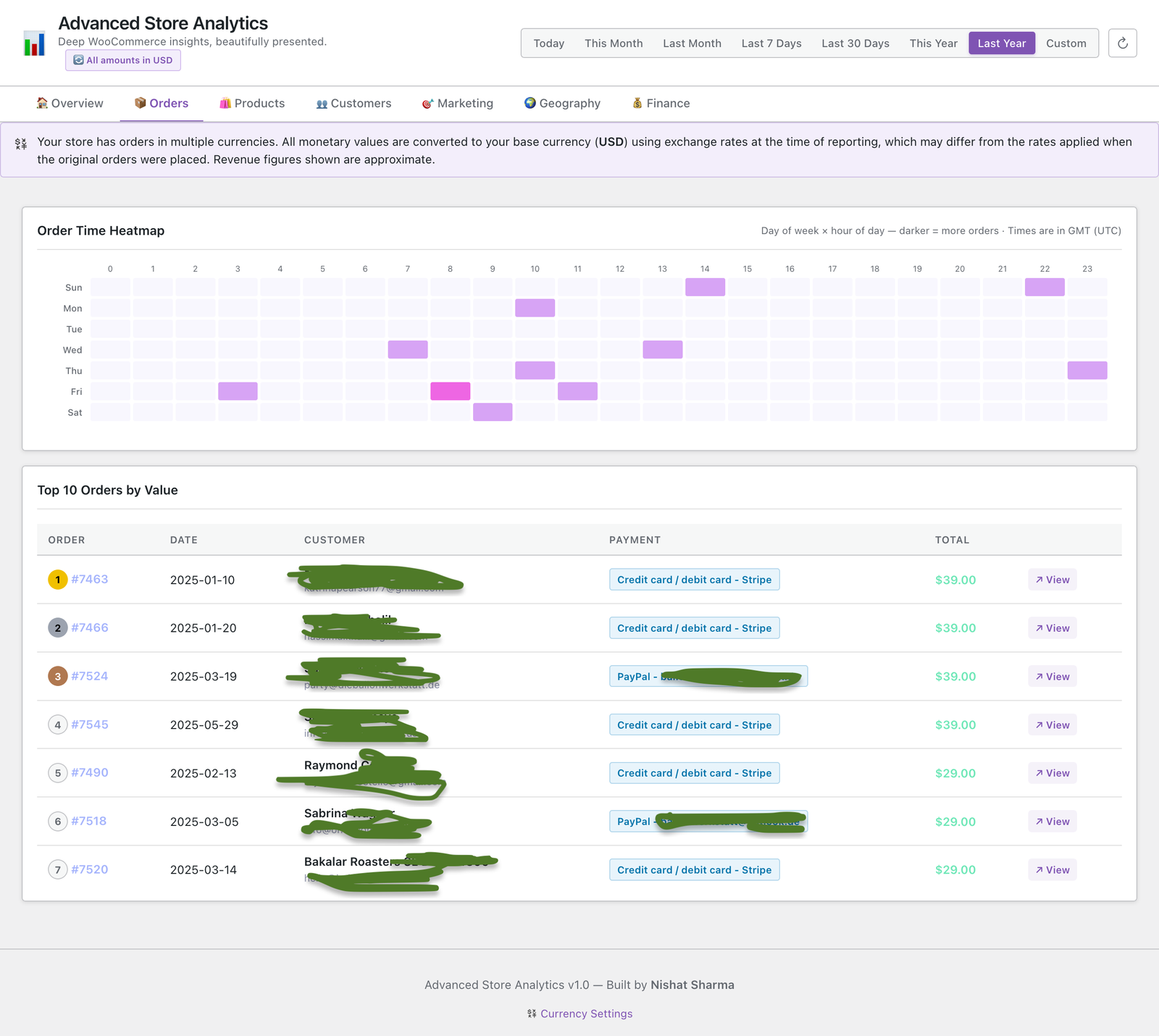This screenshot has height=1036, width=1159.
Task: Click the refresh icon button
Action: (1122, 43)
